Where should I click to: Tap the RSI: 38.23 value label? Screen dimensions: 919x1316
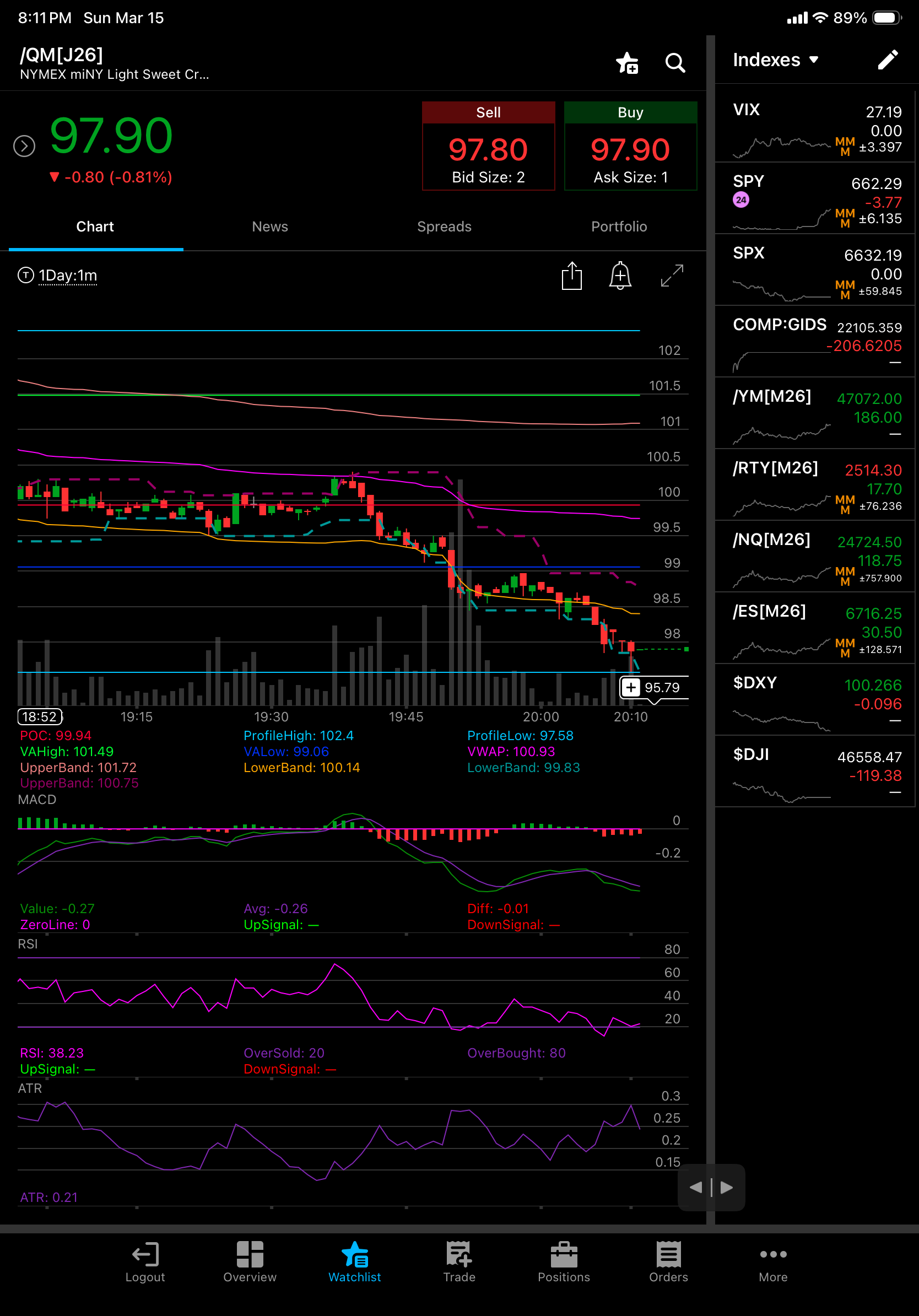[x=52, y=1053]
